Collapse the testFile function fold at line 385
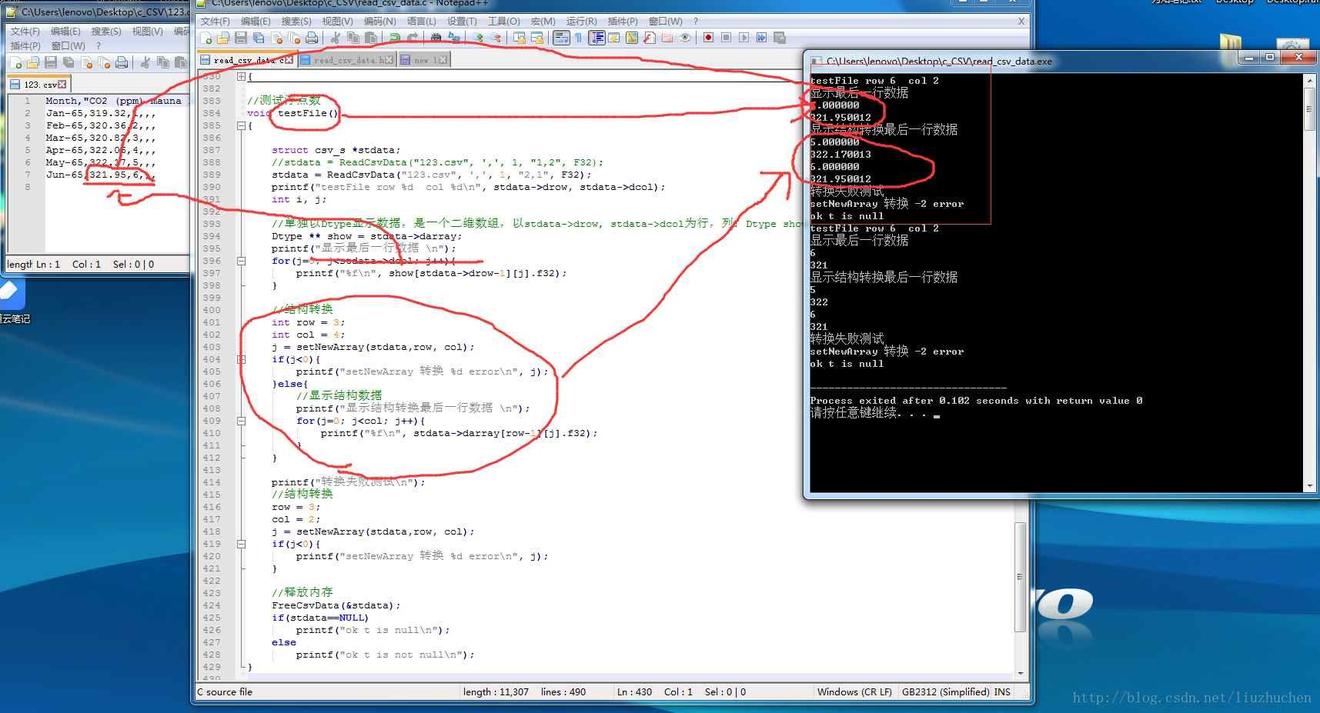Screen dimensions: 1320x713 click(x=241, y=125)
